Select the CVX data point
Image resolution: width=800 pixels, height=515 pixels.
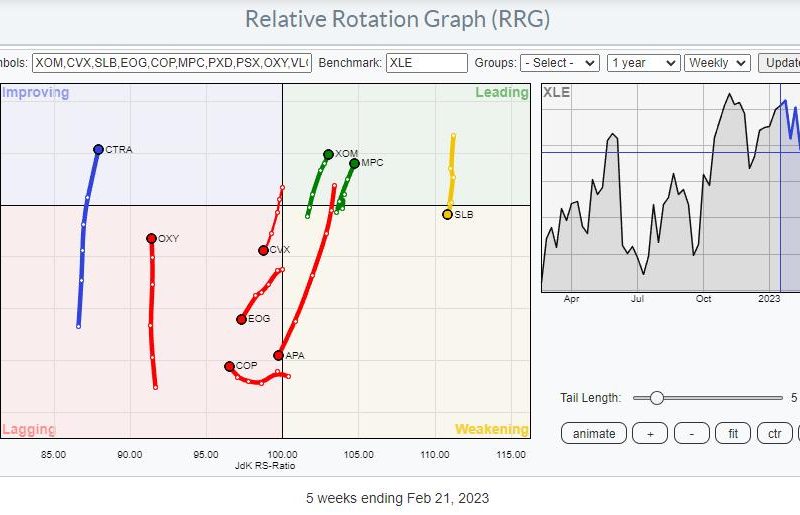[x=263, y=250]
